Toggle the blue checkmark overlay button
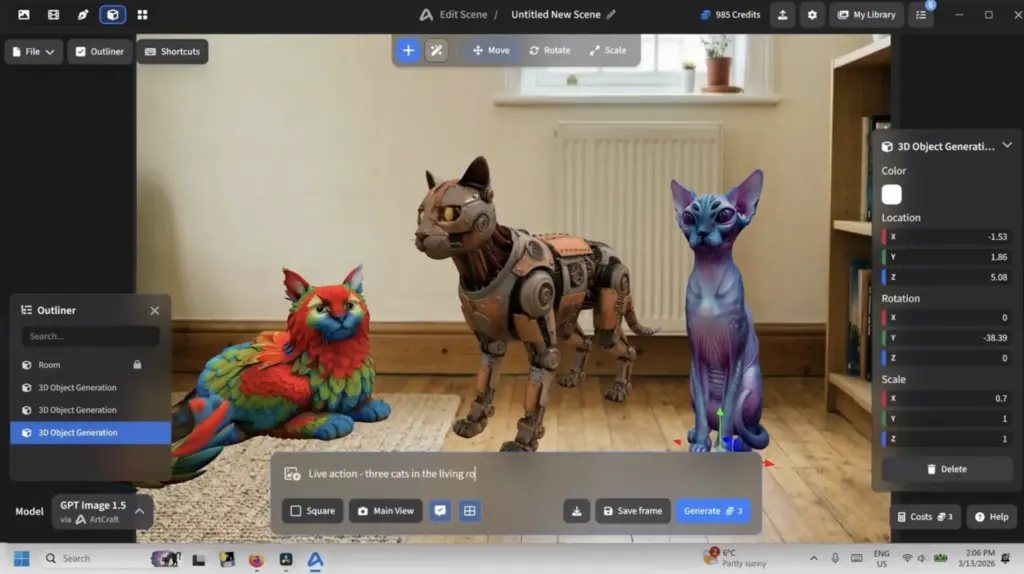Screen dimensions: 1024x574 [x=440, y=511]
